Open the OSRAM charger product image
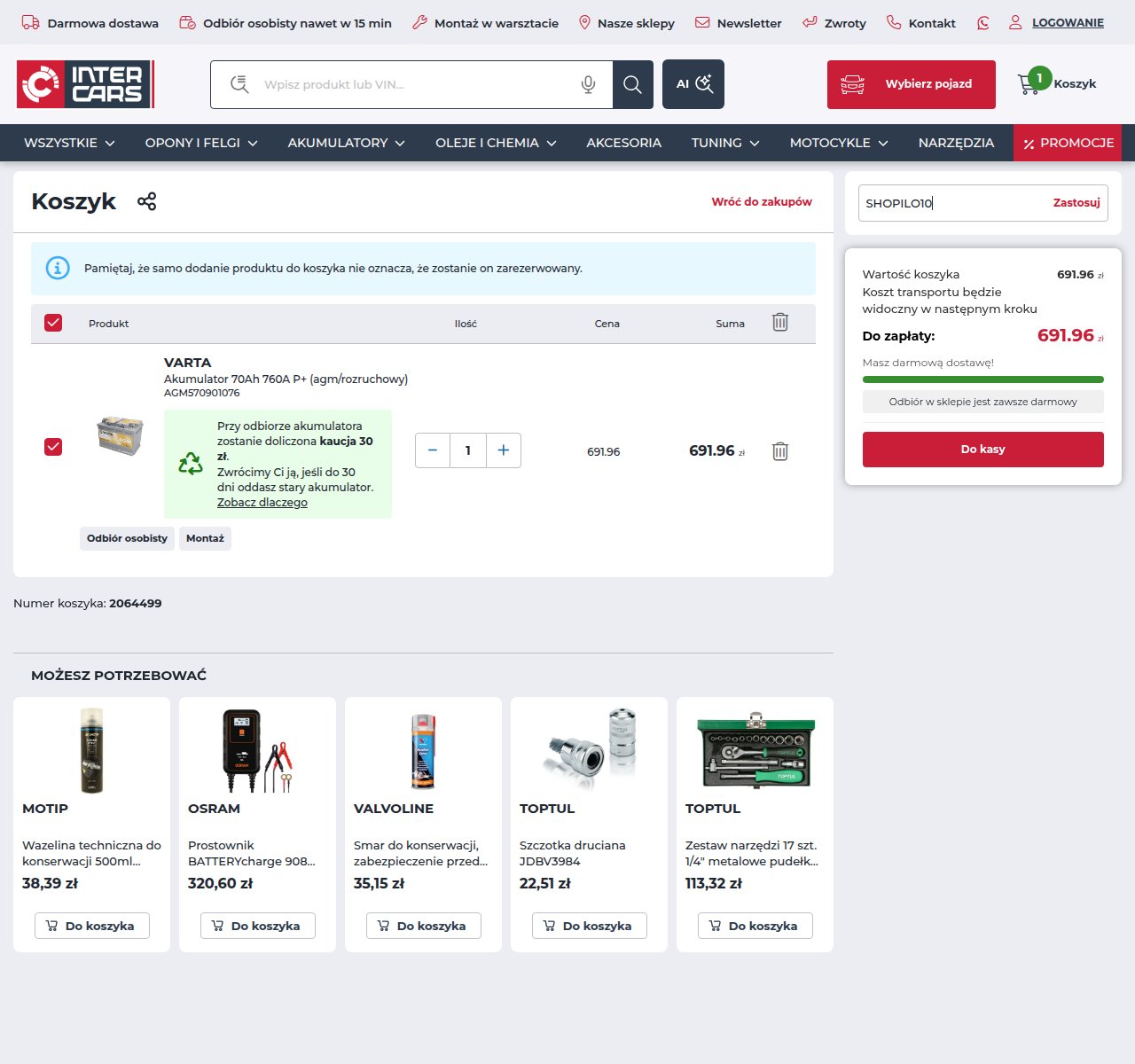 click(x=257, y=750)
